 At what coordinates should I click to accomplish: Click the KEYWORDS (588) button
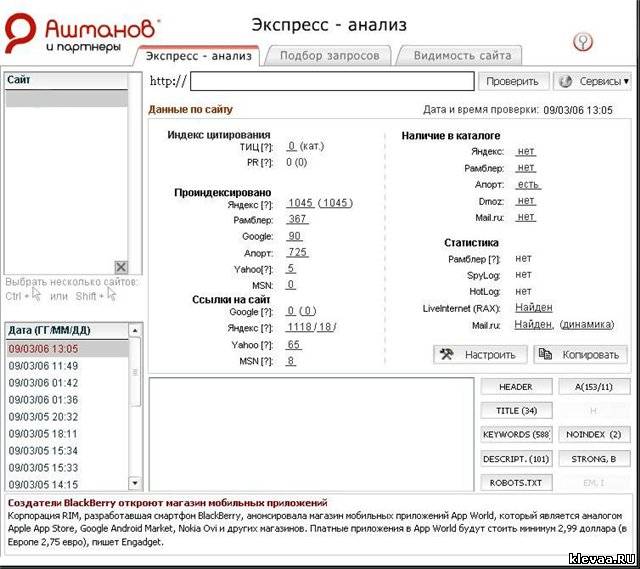pos(516,435)
